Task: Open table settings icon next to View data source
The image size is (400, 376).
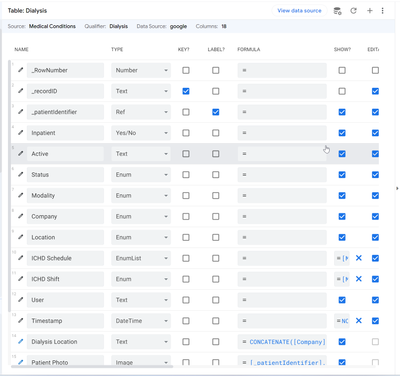Action: [337, 11]
